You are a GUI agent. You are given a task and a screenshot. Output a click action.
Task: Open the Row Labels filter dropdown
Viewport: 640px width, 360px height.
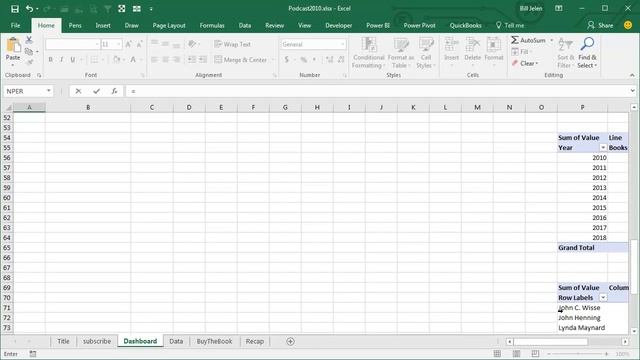tap(603, 298)
